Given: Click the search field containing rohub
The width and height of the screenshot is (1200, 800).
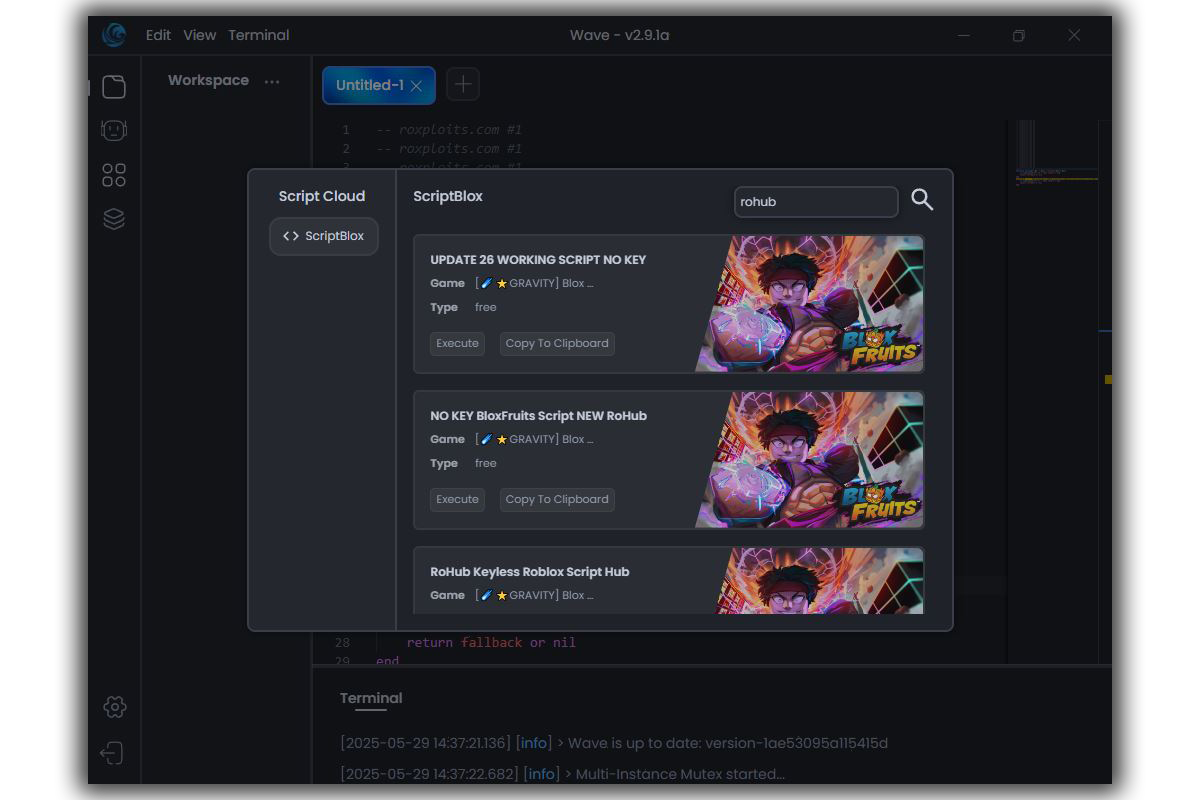Looking at the screenshot, I should click(815, 201).
